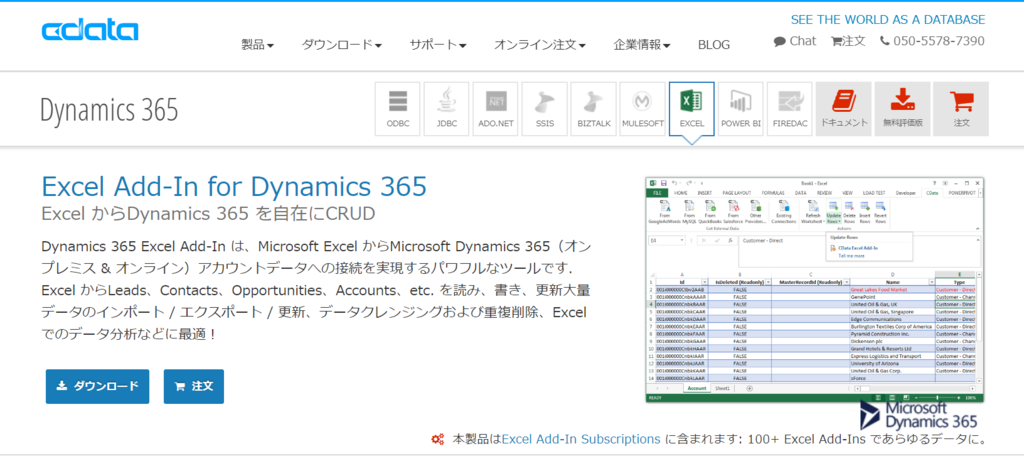1024x456 pixels.
Task: Expand the 製品 menu
Action: click(x=257, y=45)
